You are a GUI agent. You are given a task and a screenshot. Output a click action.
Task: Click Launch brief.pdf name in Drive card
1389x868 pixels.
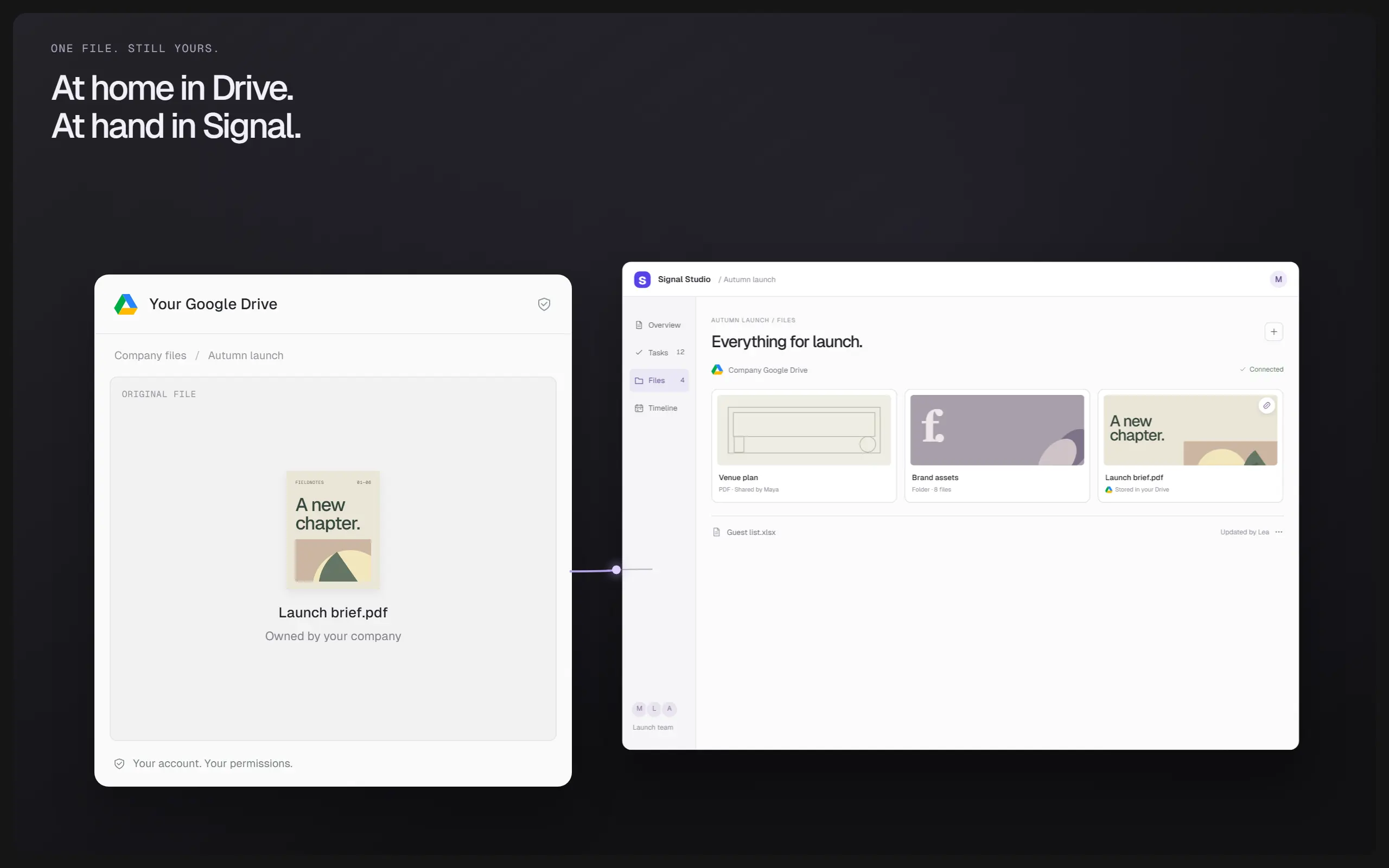click(333, 612)
